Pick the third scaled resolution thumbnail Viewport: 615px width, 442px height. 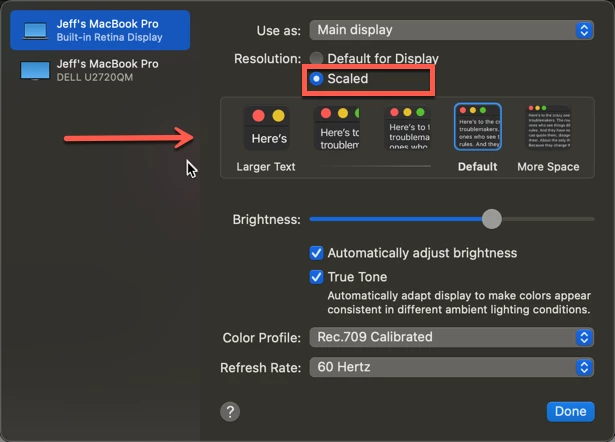408,127
